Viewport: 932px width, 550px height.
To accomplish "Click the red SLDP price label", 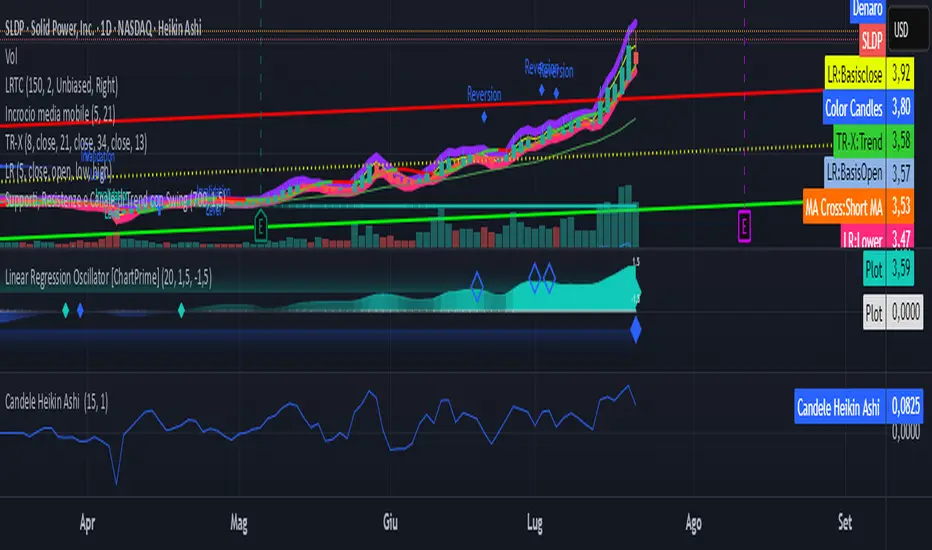I will tap(873, 40).
